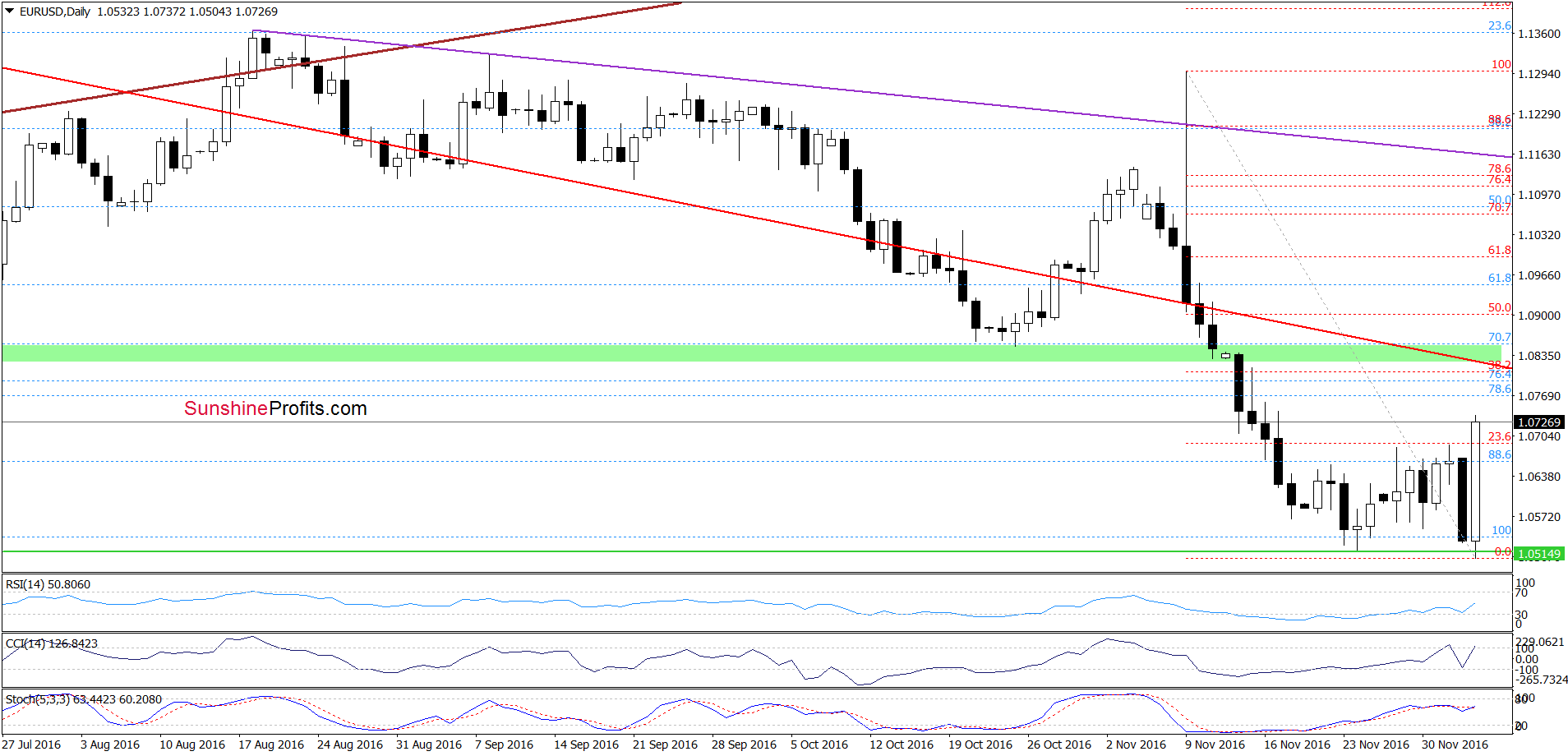Click the 5 Oct 2016 date label
The image size is (1568, 756).
click(x=820, y=744)
